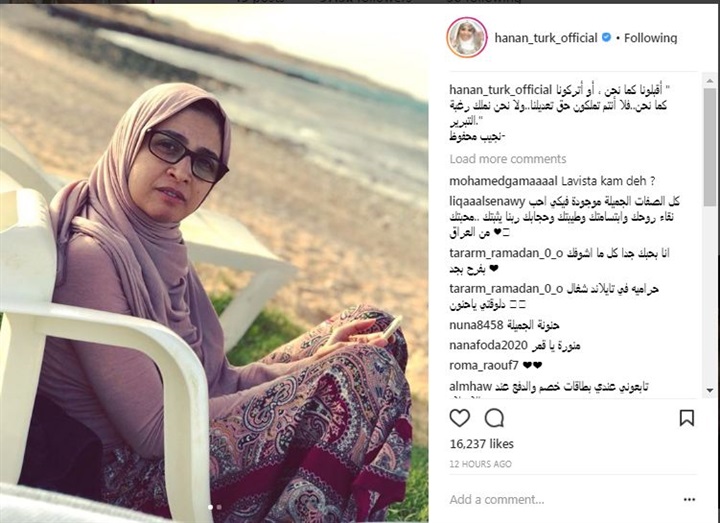Open hanan_turk_official profile picture
Screen dimensions: 720x523
[x=467, y=38]
